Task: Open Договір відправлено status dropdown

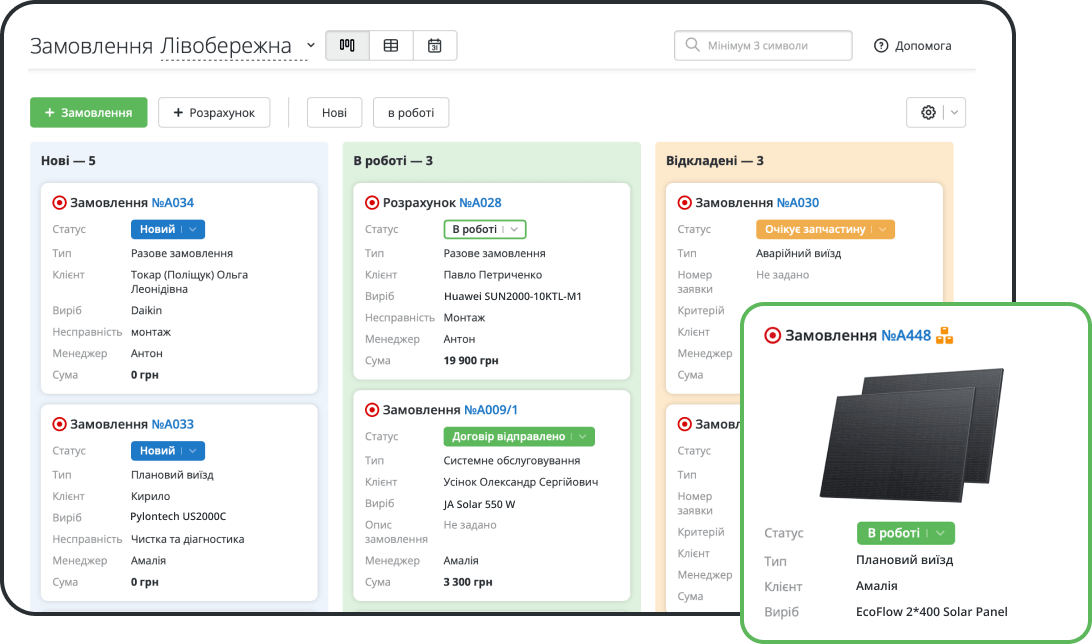Action: point(520,436)
